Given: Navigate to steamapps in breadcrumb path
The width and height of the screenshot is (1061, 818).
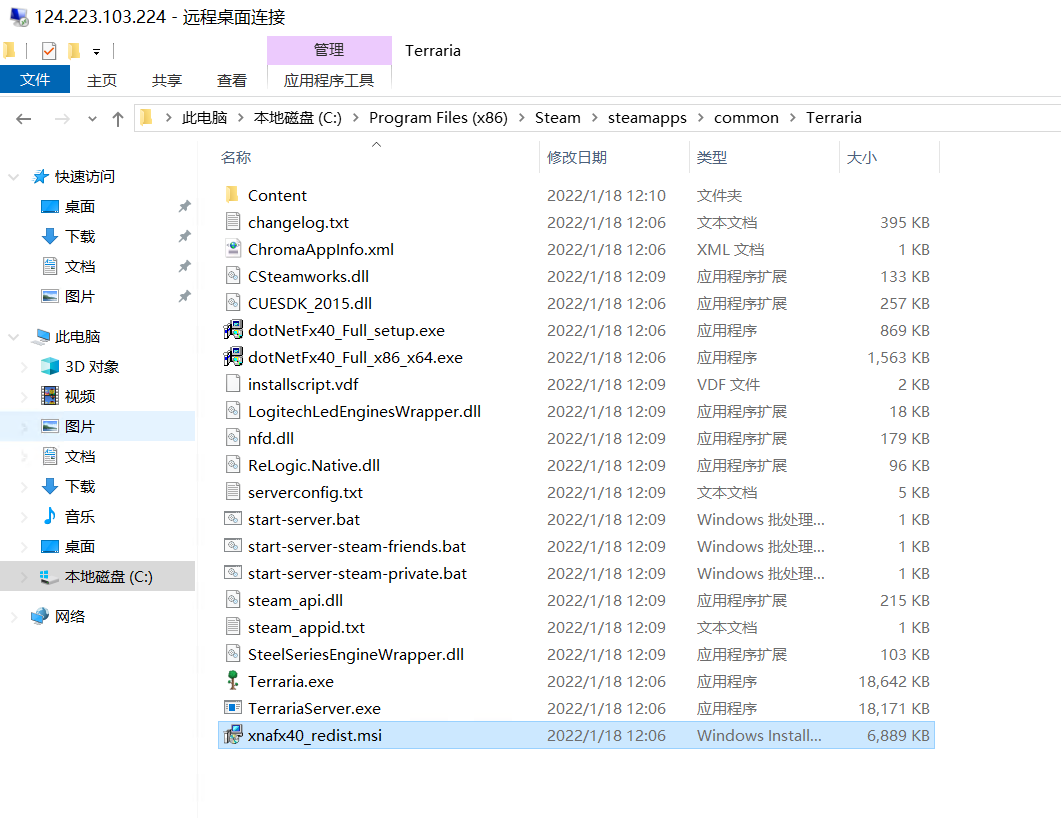Looking at the screenshot, I should click(647, 118).
